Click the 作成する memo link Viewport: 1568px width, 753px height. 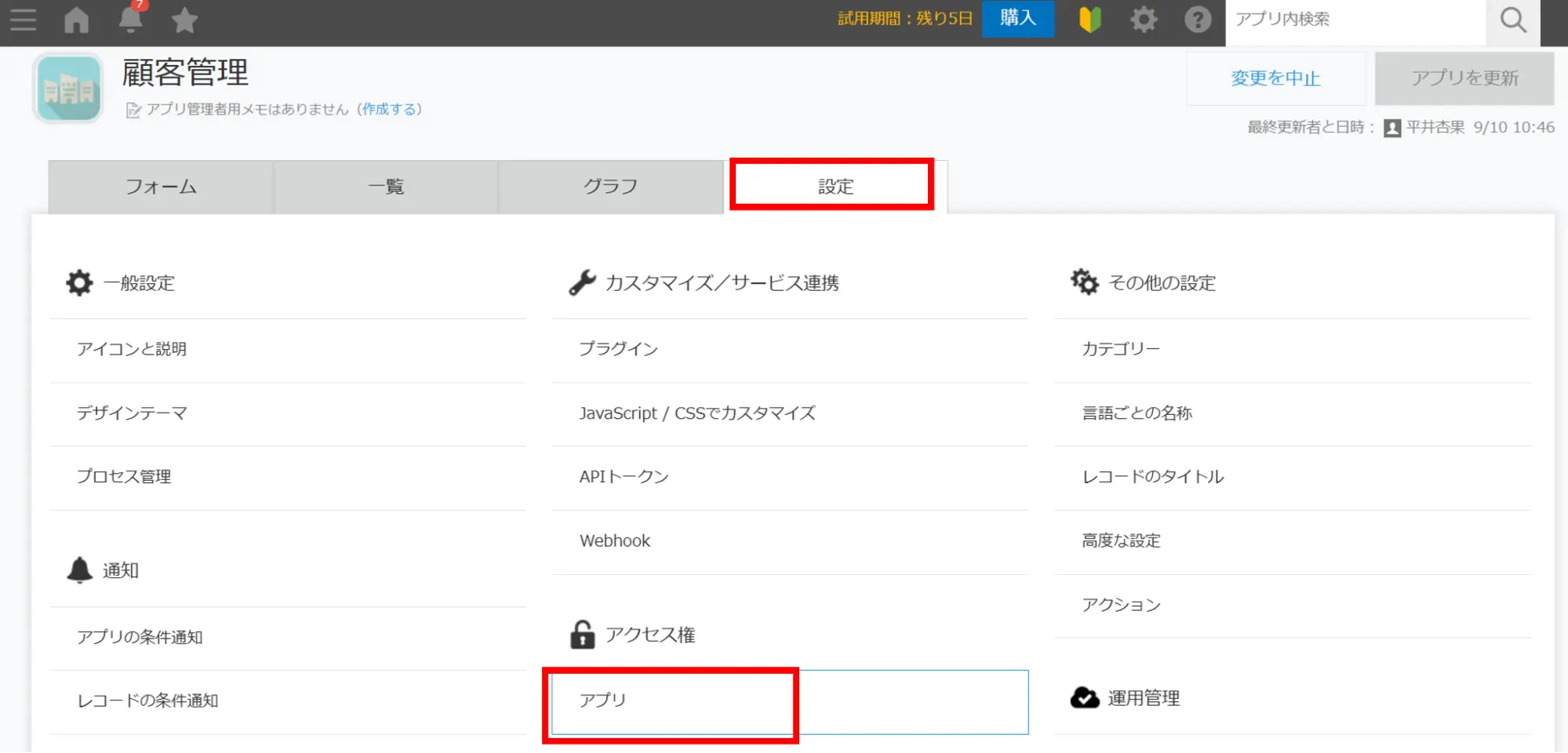click(391, 109)
